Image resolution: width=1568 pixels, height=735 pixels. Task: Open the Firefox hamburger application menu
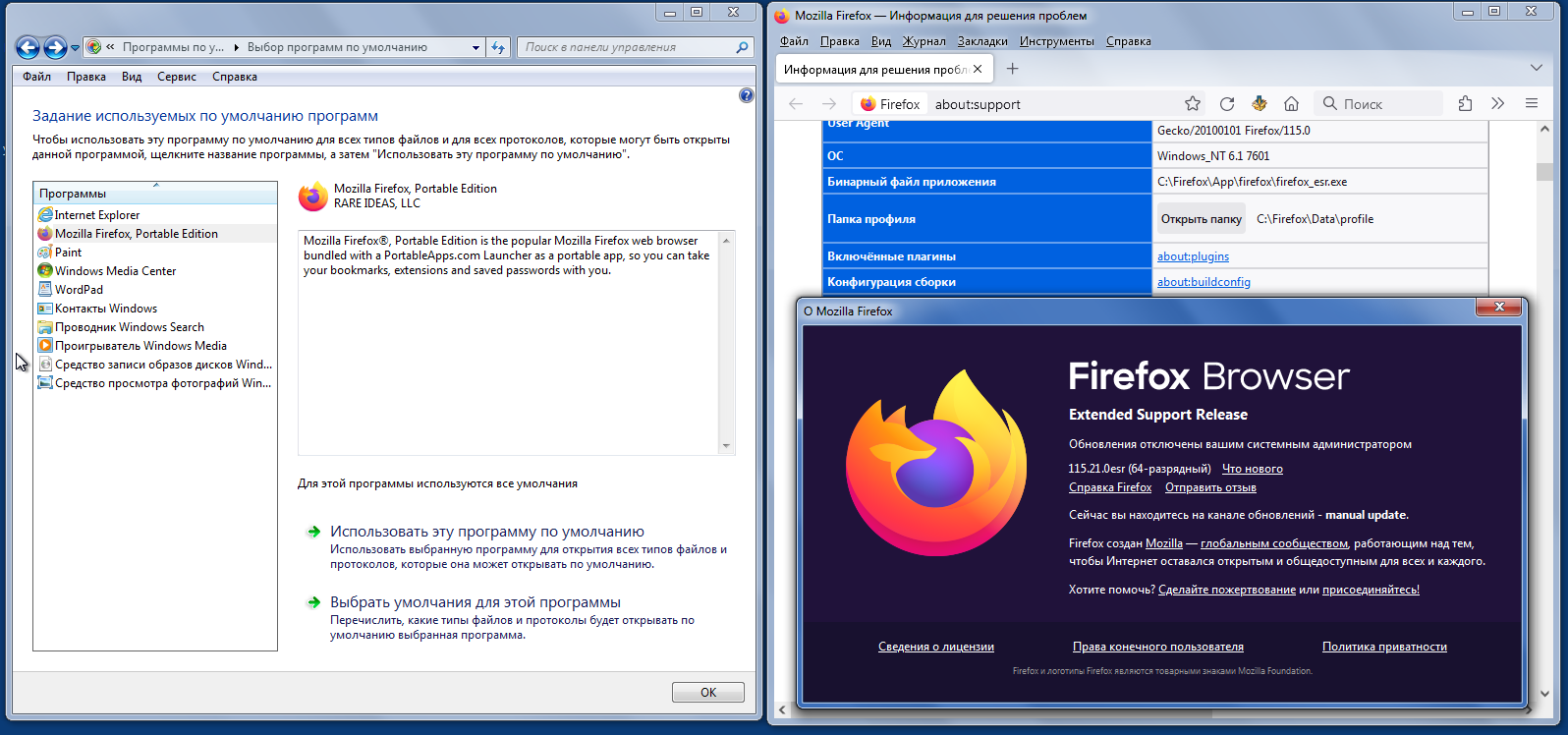tap(1532, 104)
